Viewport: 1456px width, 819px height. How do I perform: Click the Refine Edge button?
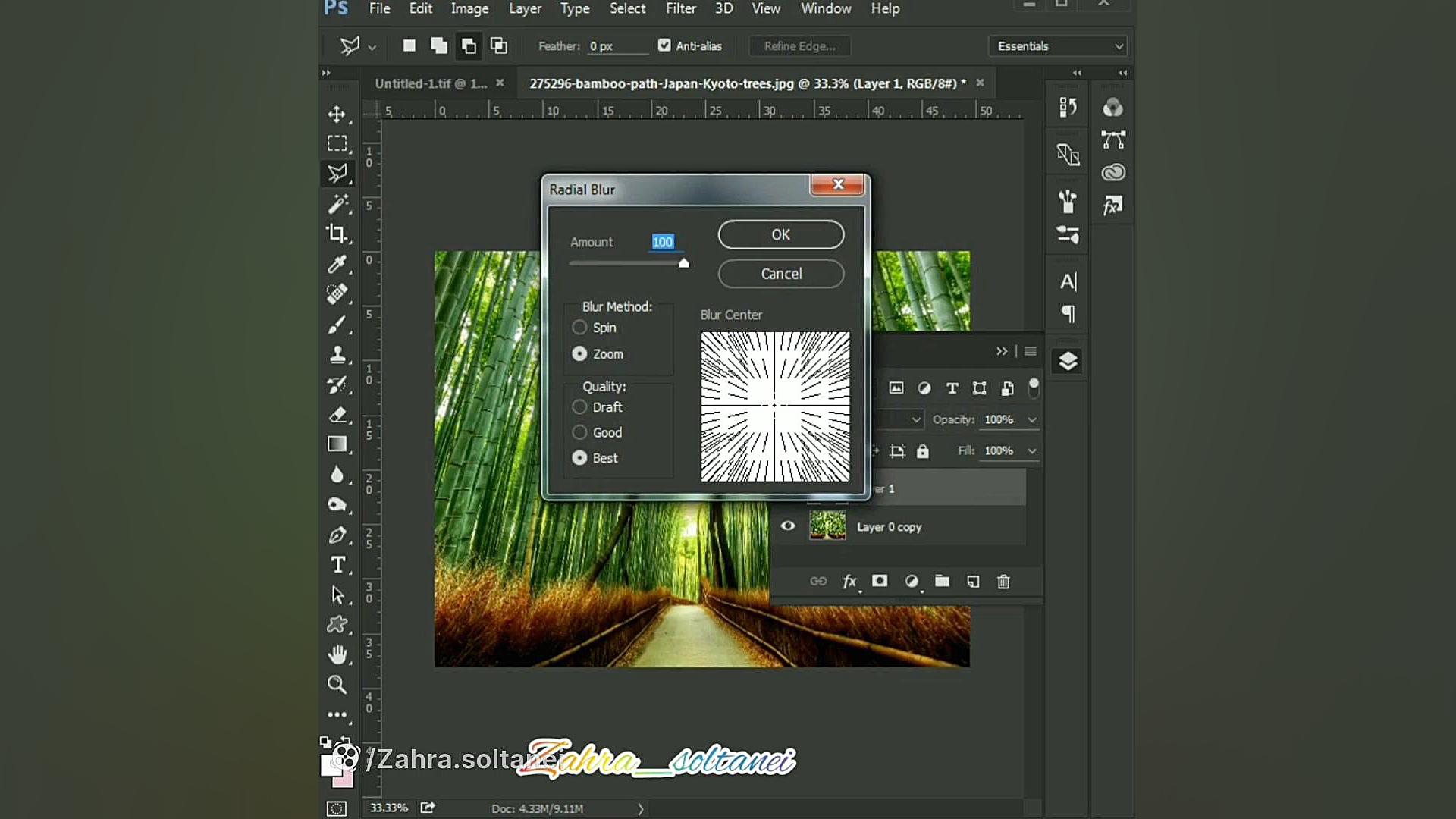click(800, 46)
